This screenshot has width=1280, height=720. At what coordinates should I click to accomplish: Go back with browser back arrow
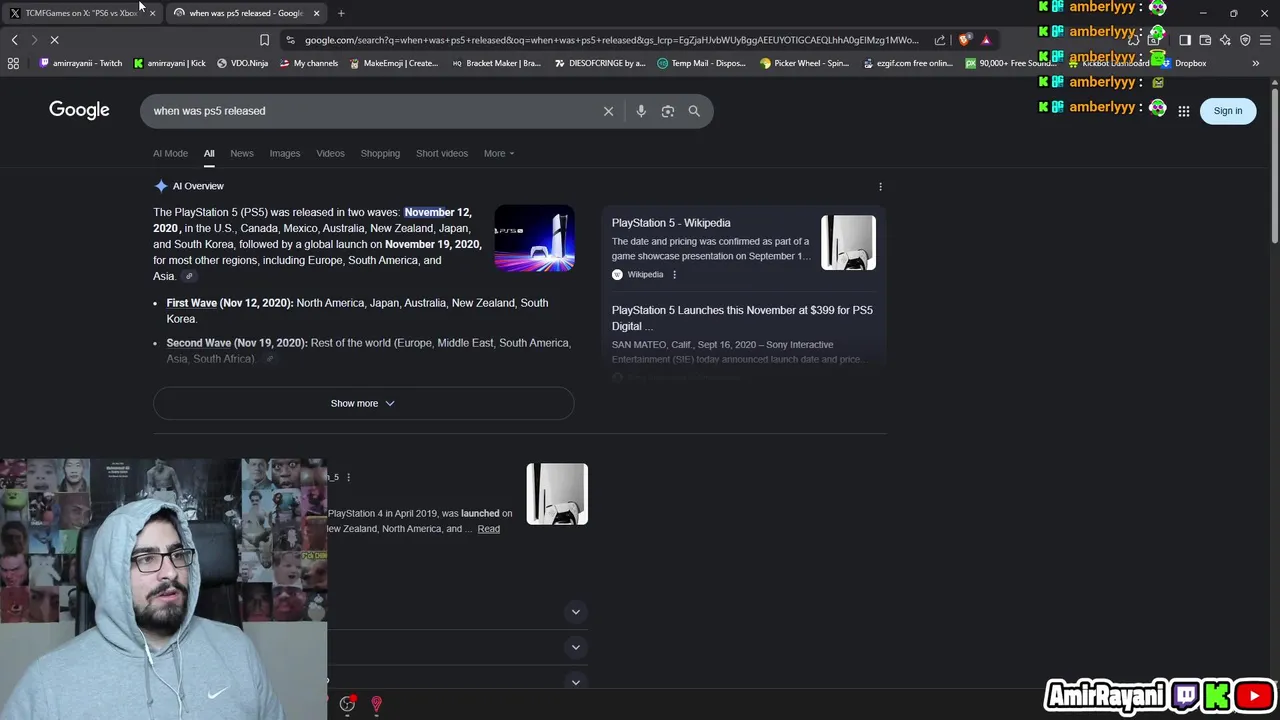(x=14, y=40)
